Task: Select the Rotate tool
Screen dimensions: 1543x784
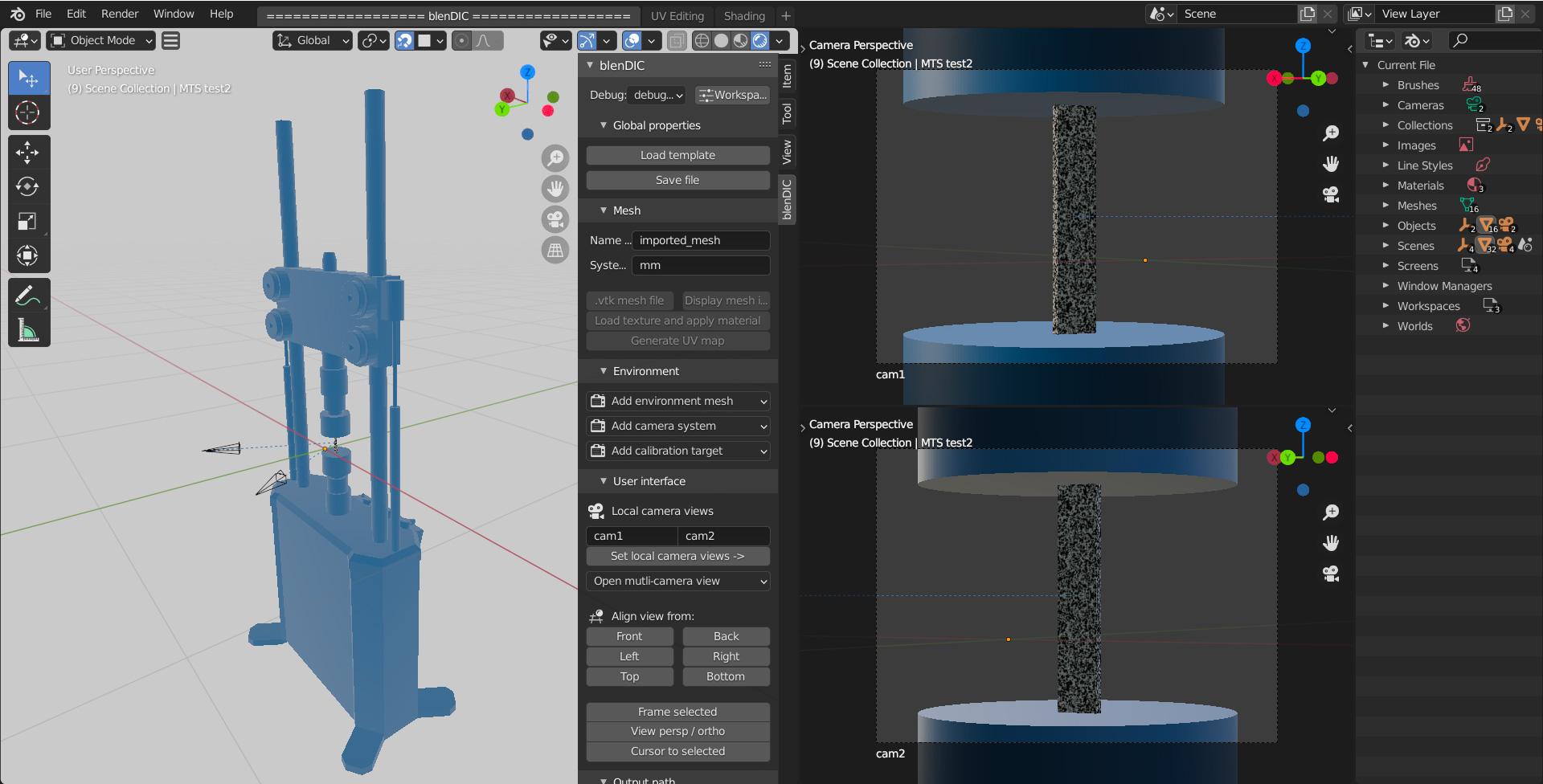Action: (28, 186)
